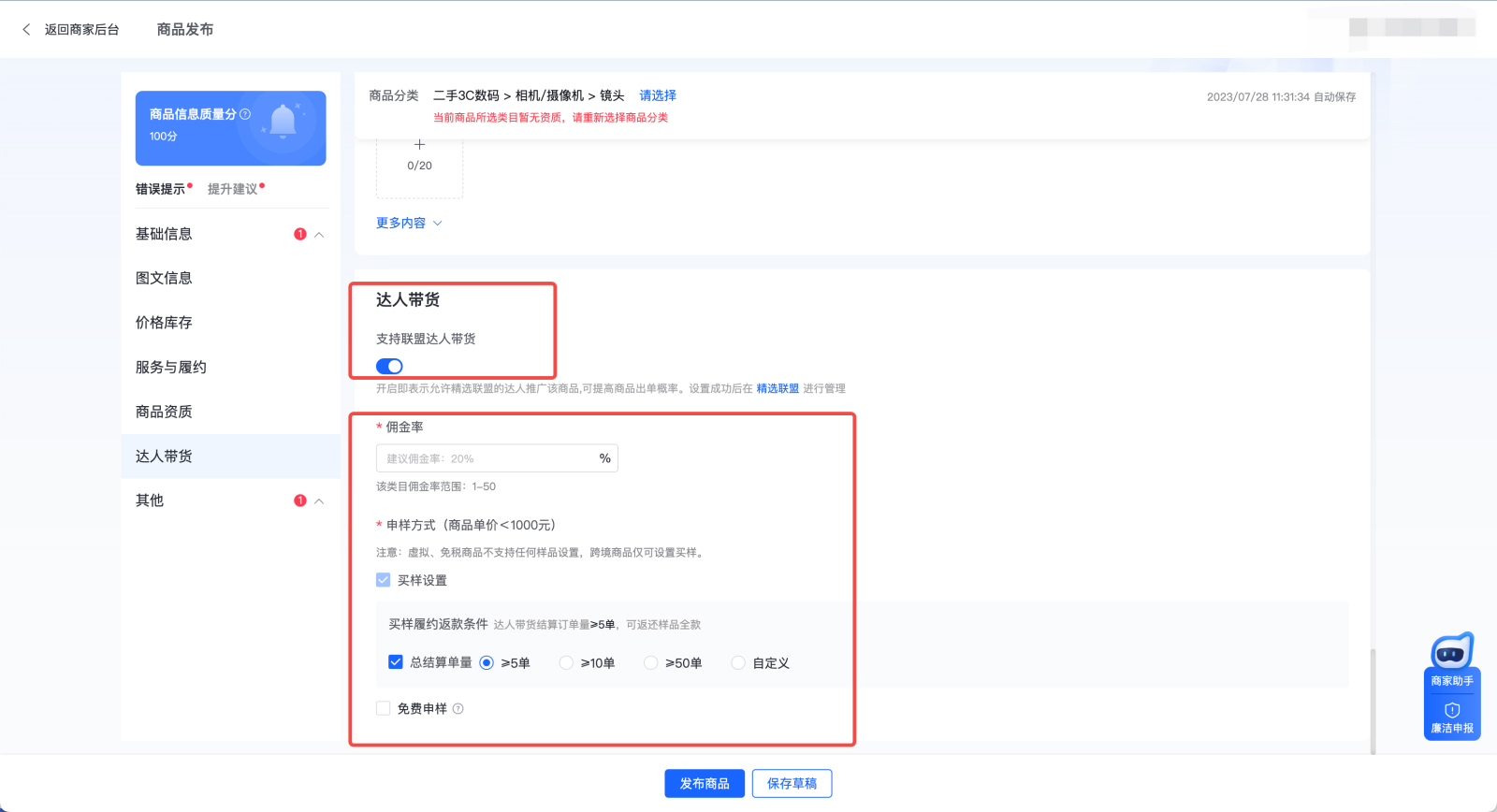Screen dimensions: 1497x812
Task: Open 其他 in sidebar
Action: tap(150, 500)
